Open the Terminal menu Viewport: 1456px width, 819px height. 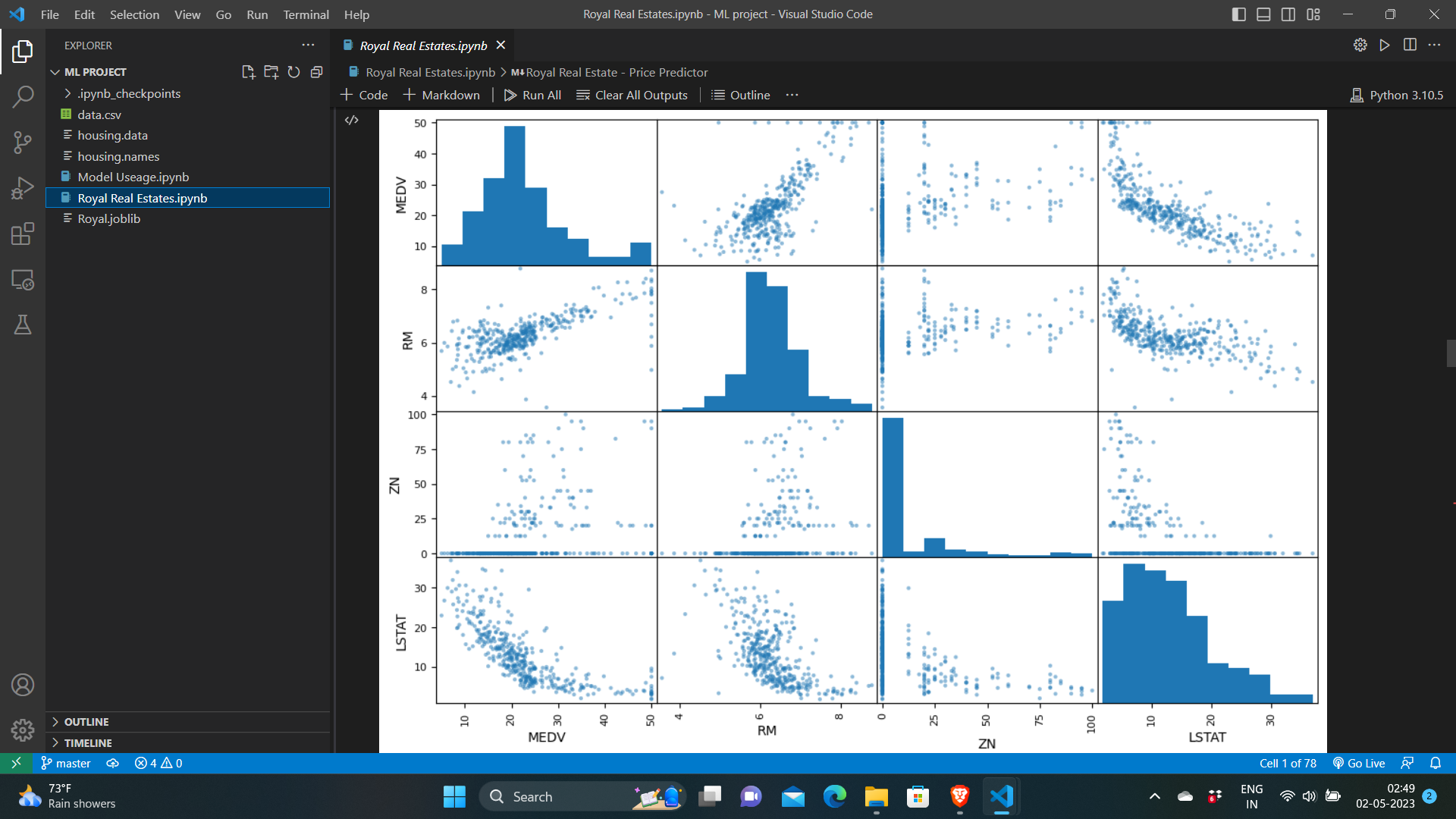(306, 14)
